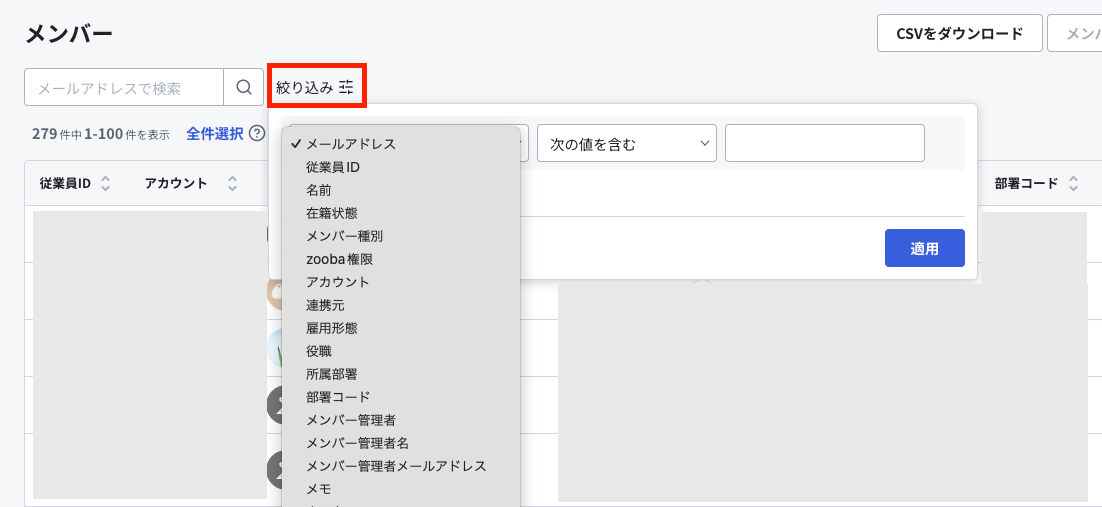Select 所属部署 option in the list
1102x507 pixels.
[x=401, y=373]
